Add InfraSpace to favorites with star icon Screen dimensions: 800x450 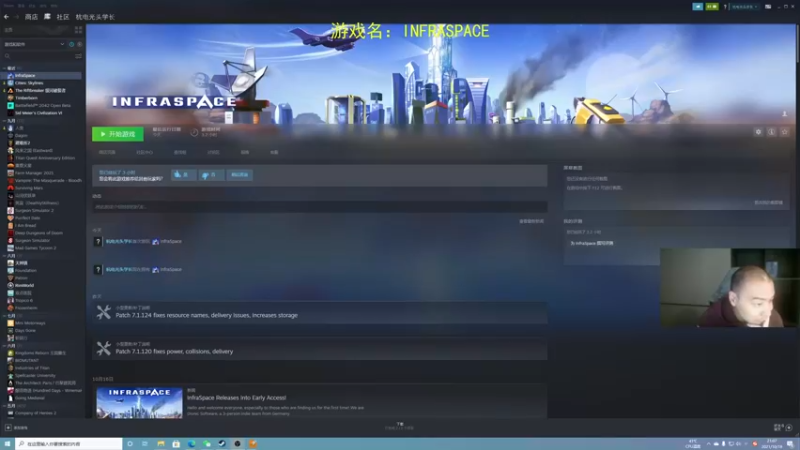pyautogui.click(x=785, y=132)
